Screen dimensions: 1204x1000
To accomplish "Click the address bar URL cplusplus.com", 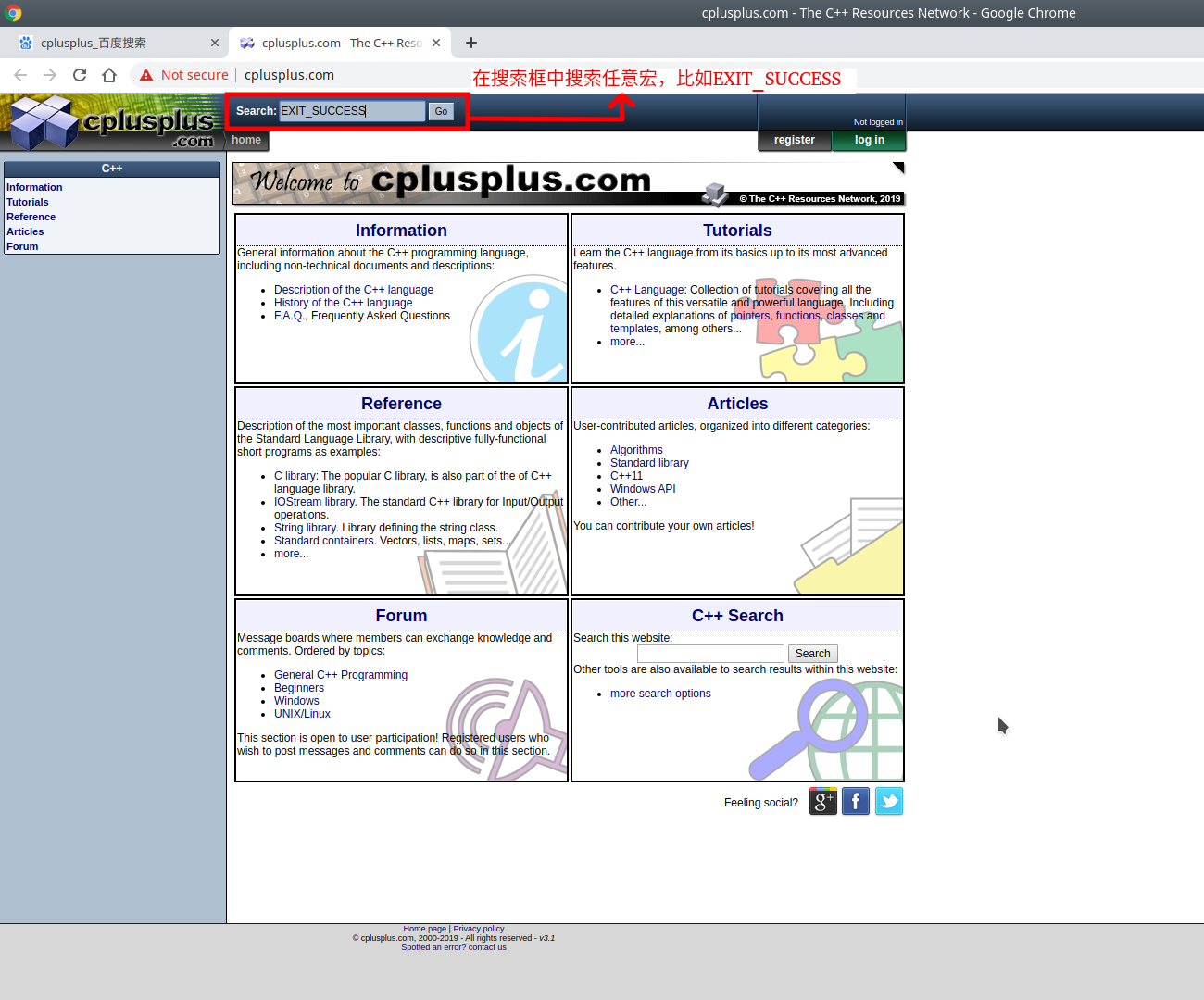I will [289, 75].
